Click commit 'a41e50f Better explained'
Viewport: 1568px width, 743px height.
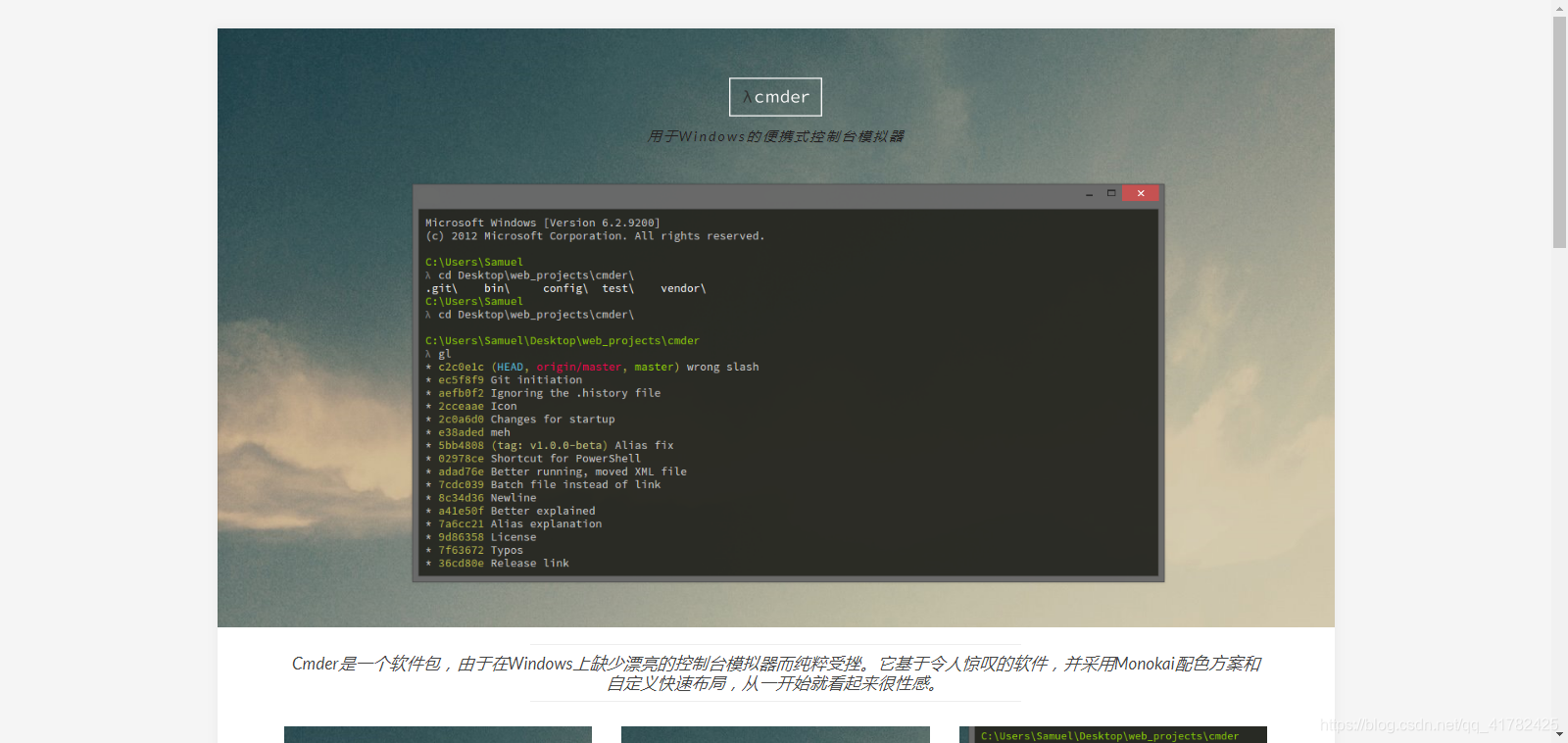(x=511, y=511)
